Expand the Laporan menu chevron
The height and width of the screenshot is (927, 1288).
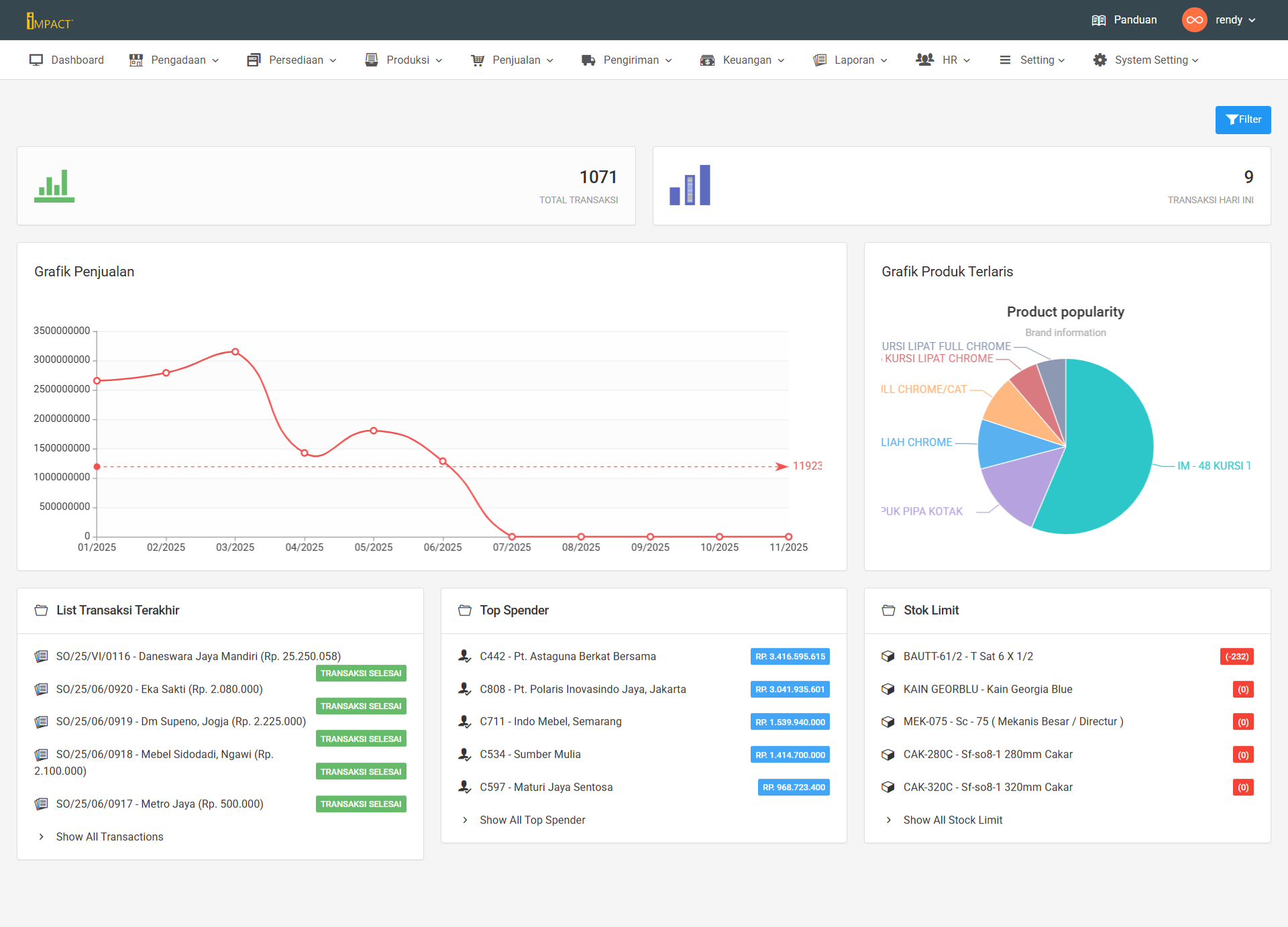884,60
